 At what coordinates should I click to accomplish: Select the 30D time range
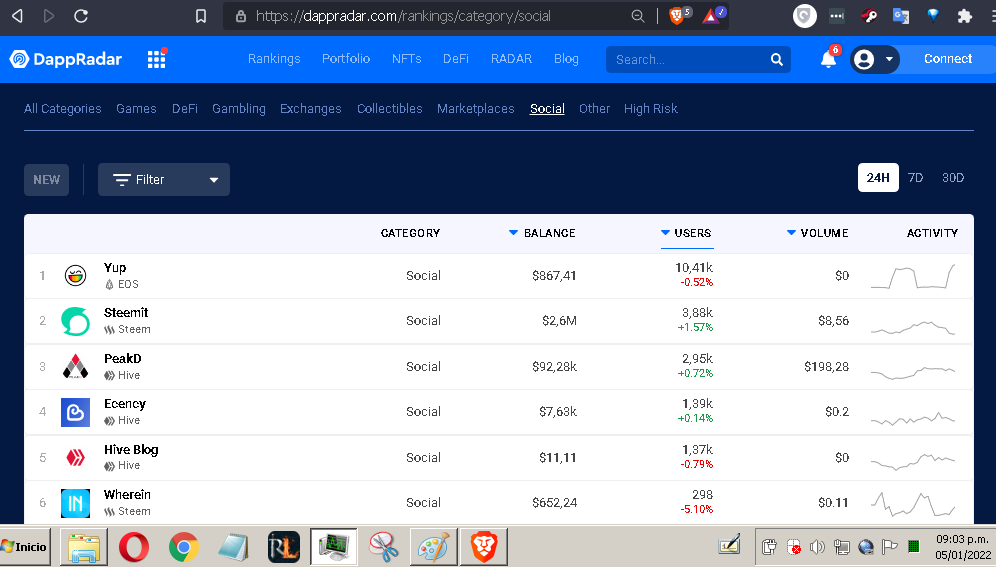953,178
